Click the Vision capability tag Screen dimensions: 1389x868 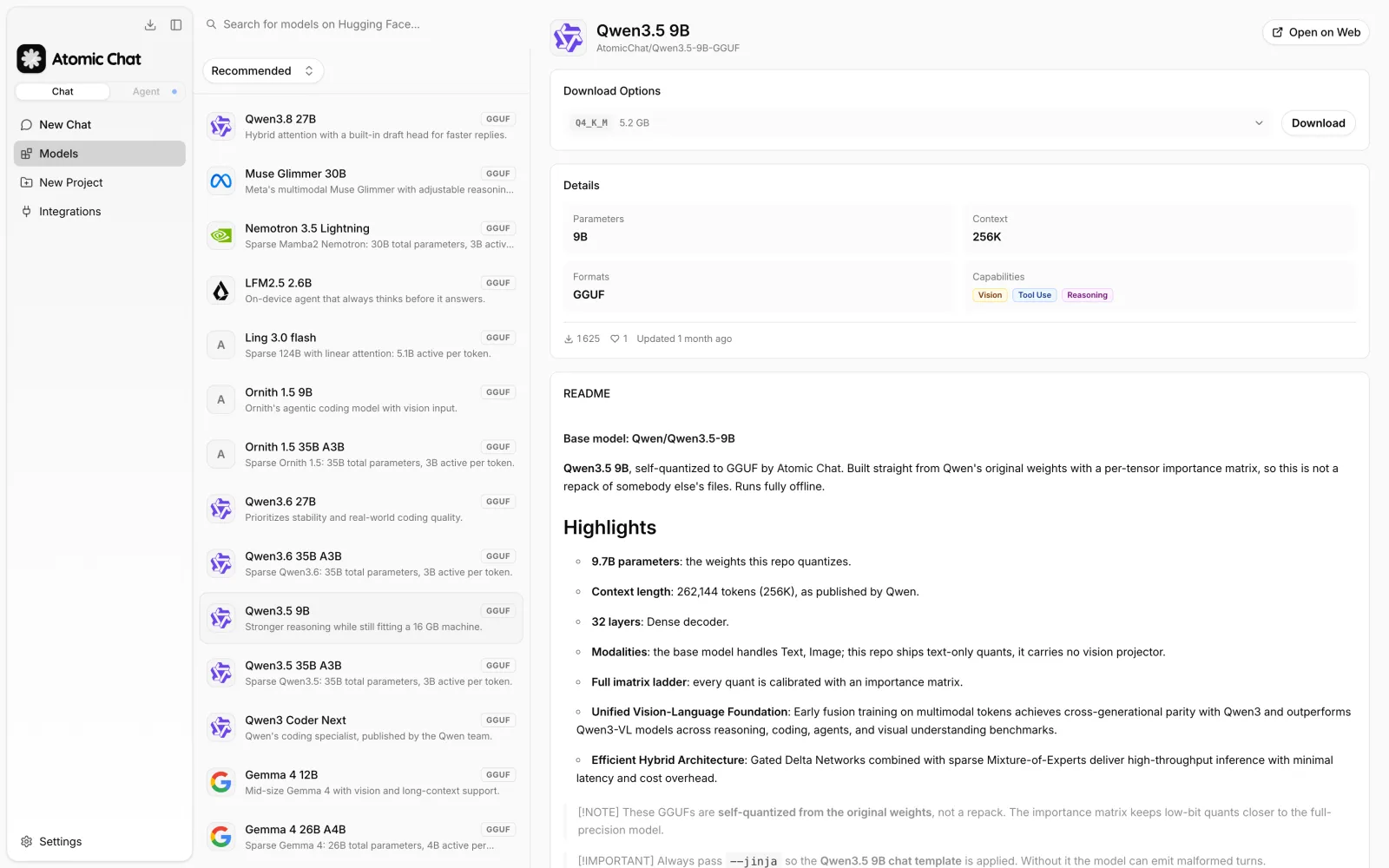[x=990, y=295]
